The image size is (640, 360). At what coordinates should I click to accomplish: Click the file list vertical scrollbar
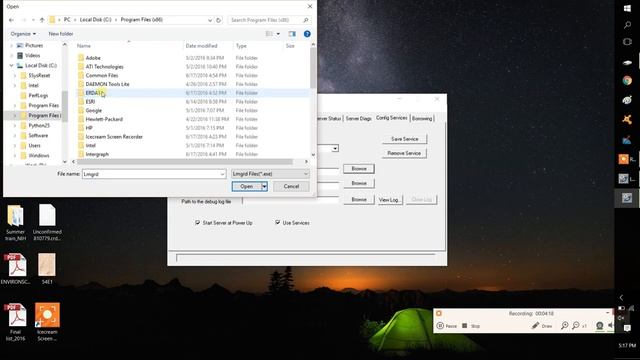click(313, 67)
